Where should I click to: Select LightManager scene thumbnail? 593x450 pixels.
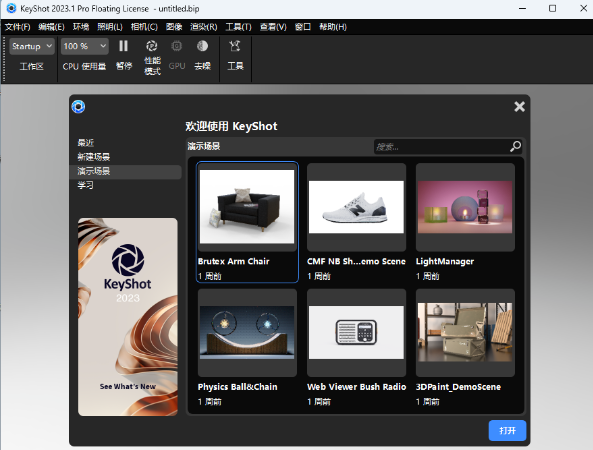coord(465,207)
